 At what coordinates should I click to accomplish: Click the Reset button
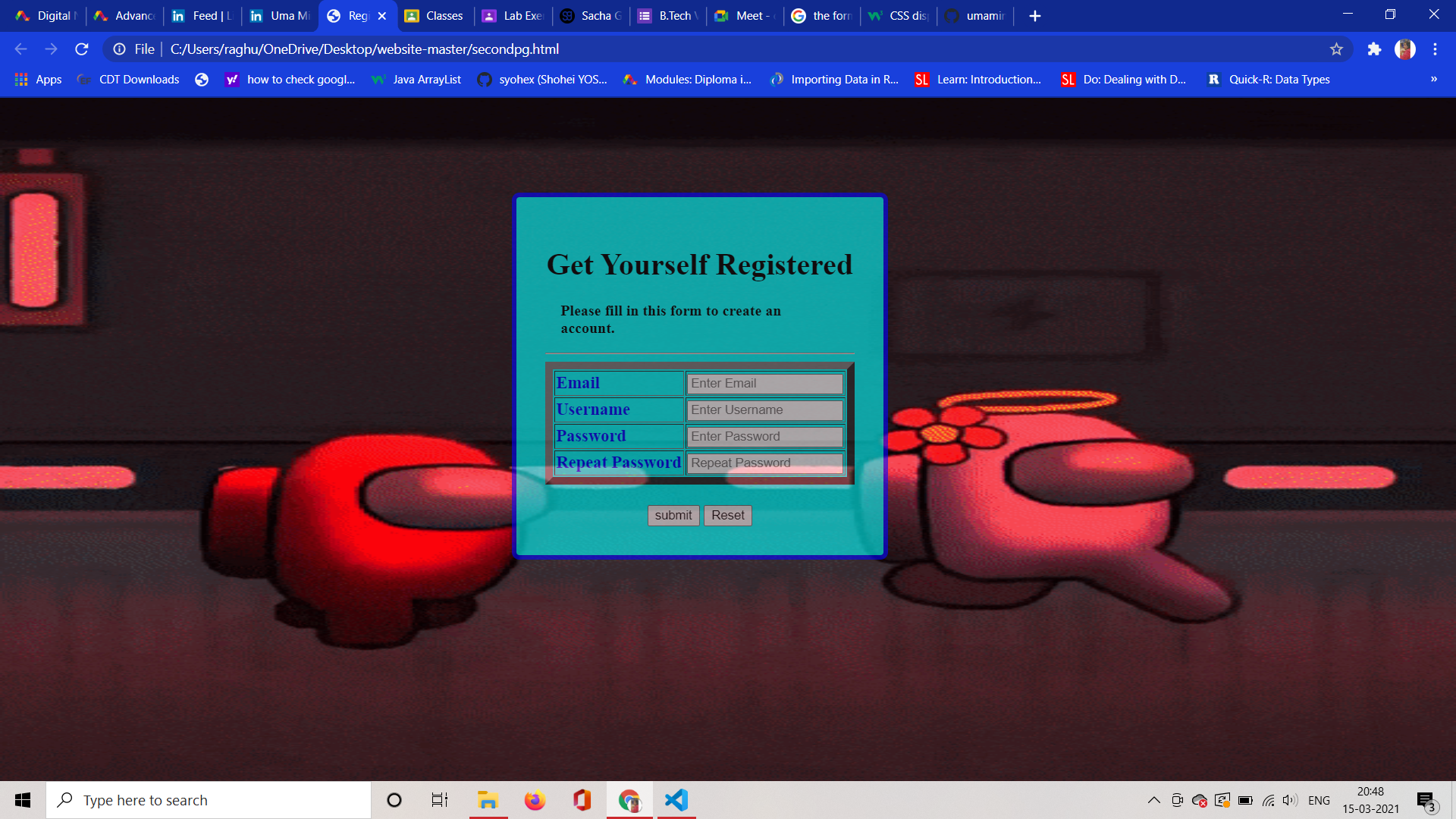tap(727, 515)
